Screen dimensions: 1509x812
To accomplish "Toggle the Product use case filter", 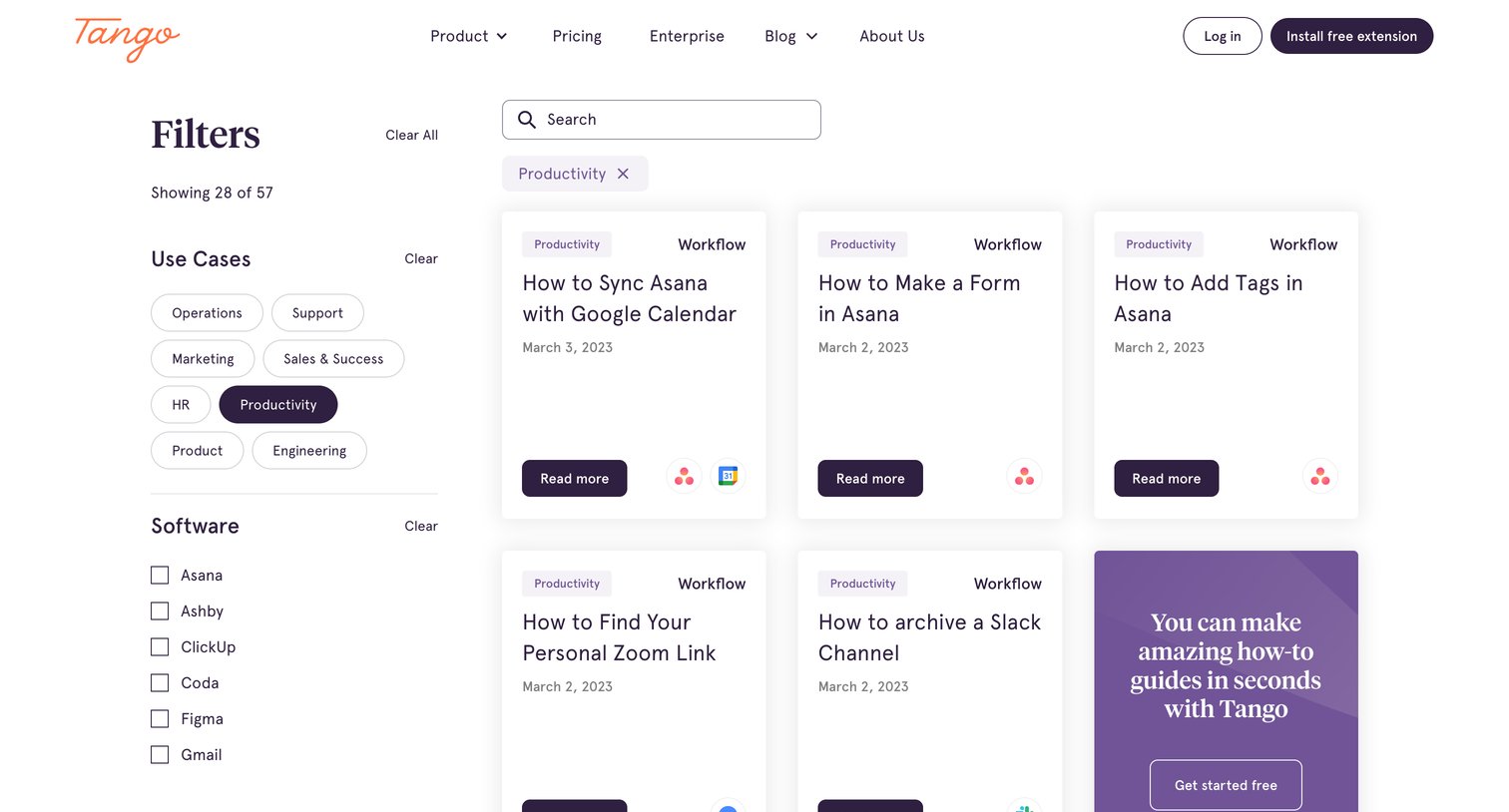I will (197, 451).
